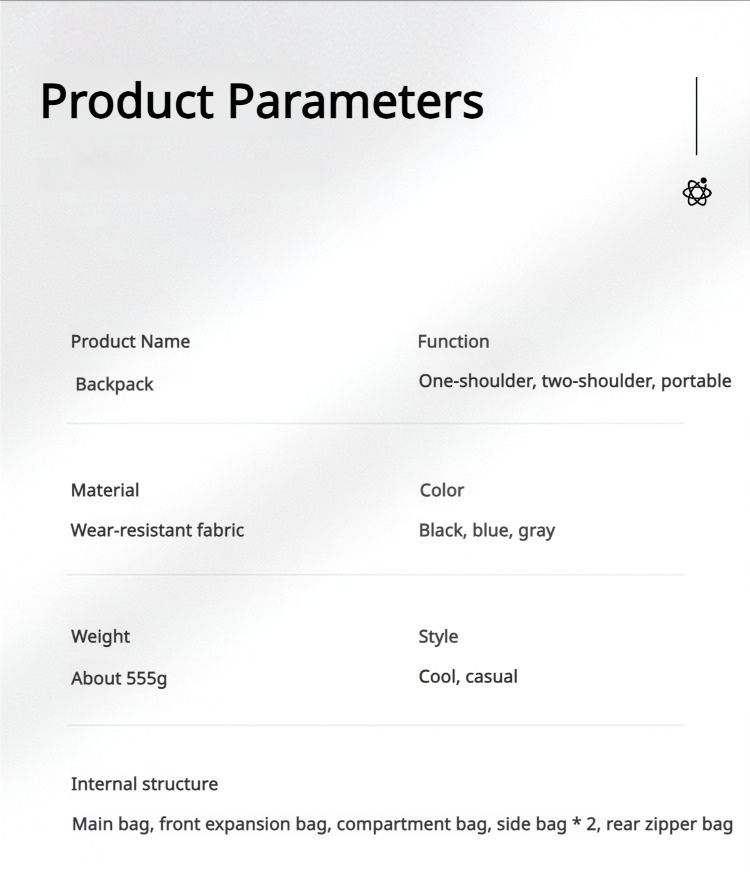Click the One-shoulder, two-shoulder, portable text
Image resolution: width=750 pixels, height=875 pixels.
[x=575, y=381]
